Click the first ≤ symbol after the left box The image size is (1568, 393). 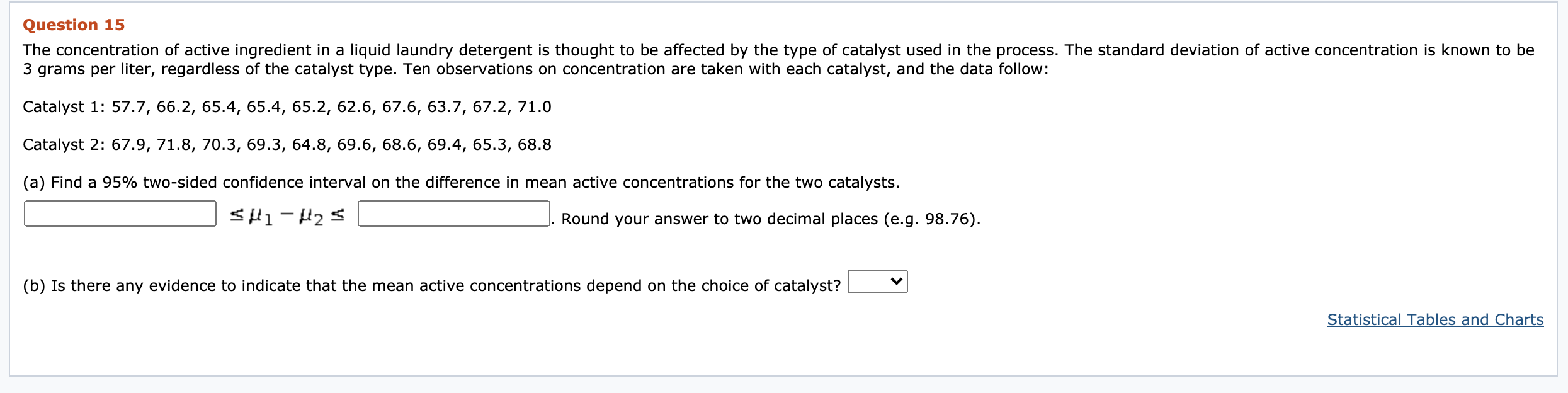(236, 216)
